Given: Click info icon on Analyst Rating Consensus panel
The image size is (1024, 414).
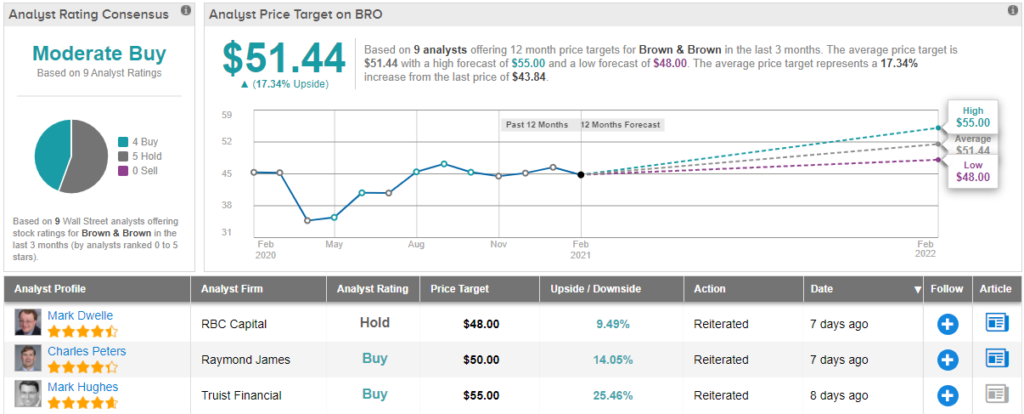Looking at the screenshot, I should coord(186,10).
